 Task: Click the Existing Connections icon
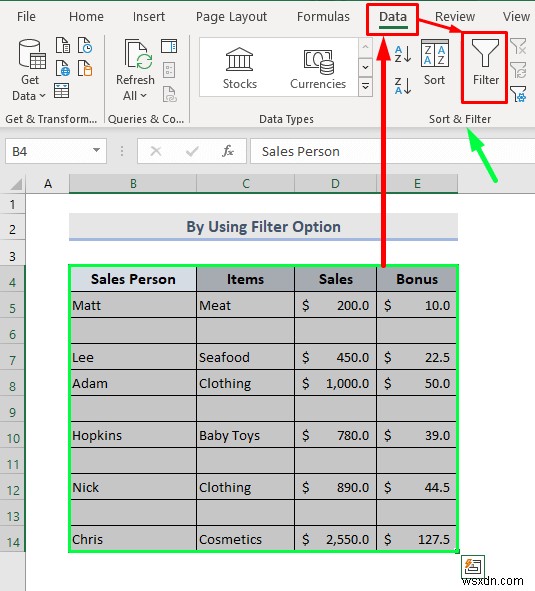point(85,68)
